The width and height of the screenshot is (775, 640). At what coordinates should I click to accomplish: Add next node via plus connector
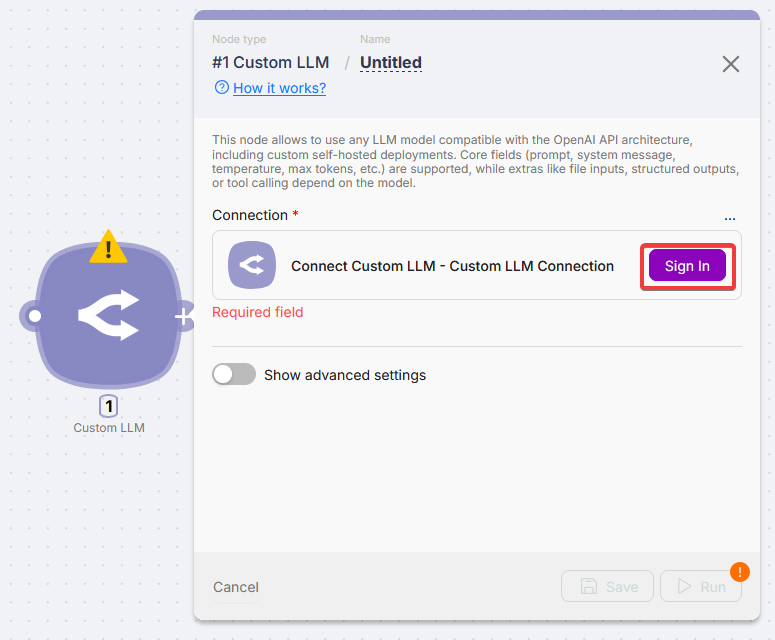[184, 317]
